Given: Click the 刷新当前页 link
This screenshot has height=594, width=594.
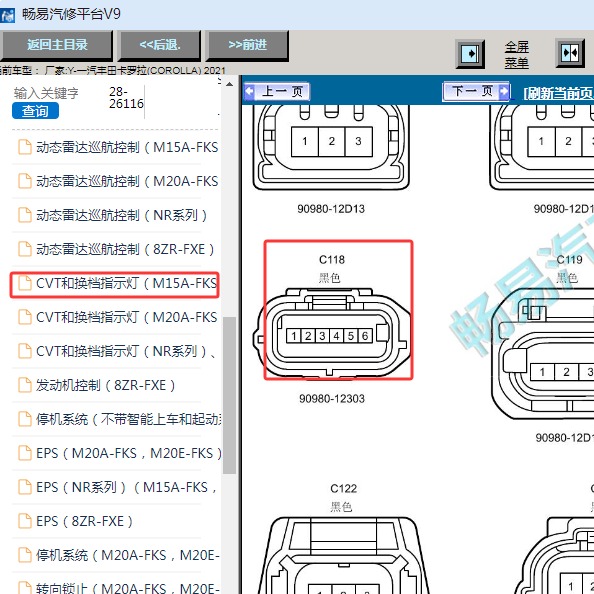Looking at the screenshot, I should [x=558, y=93].
